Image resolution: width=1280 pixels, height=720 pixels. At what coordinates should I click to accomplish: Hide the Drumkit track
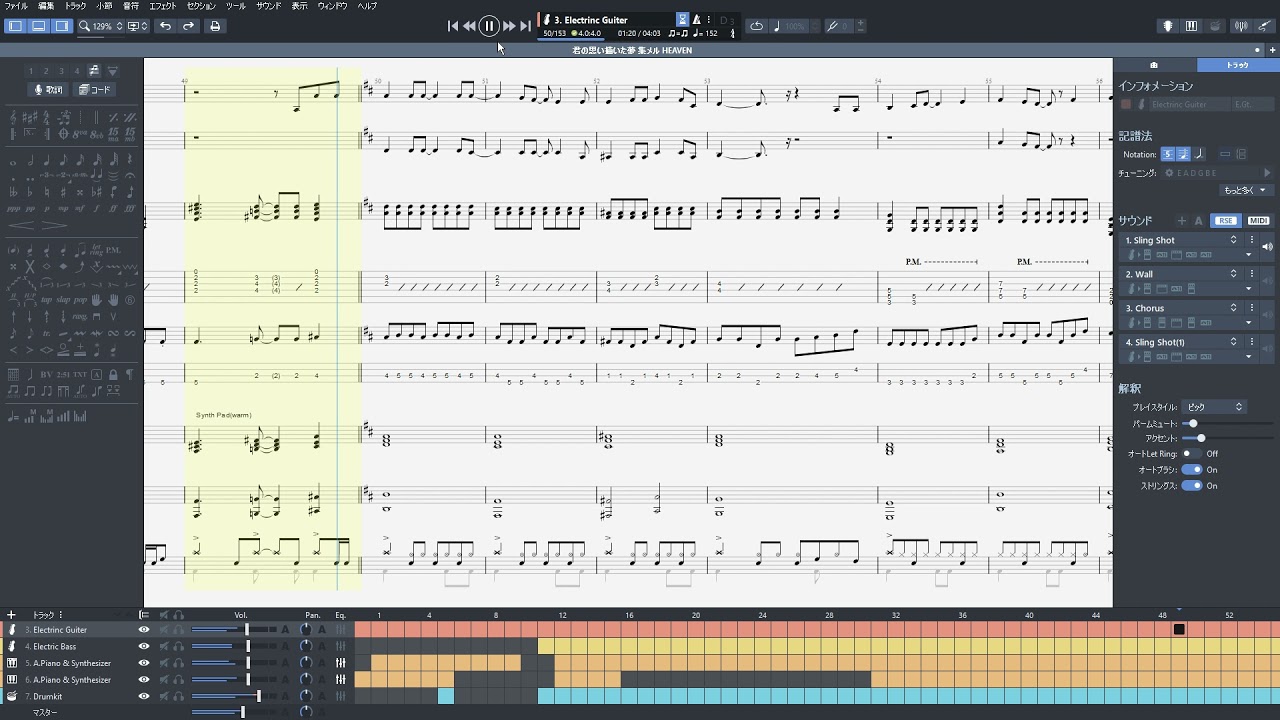[144, 696]
